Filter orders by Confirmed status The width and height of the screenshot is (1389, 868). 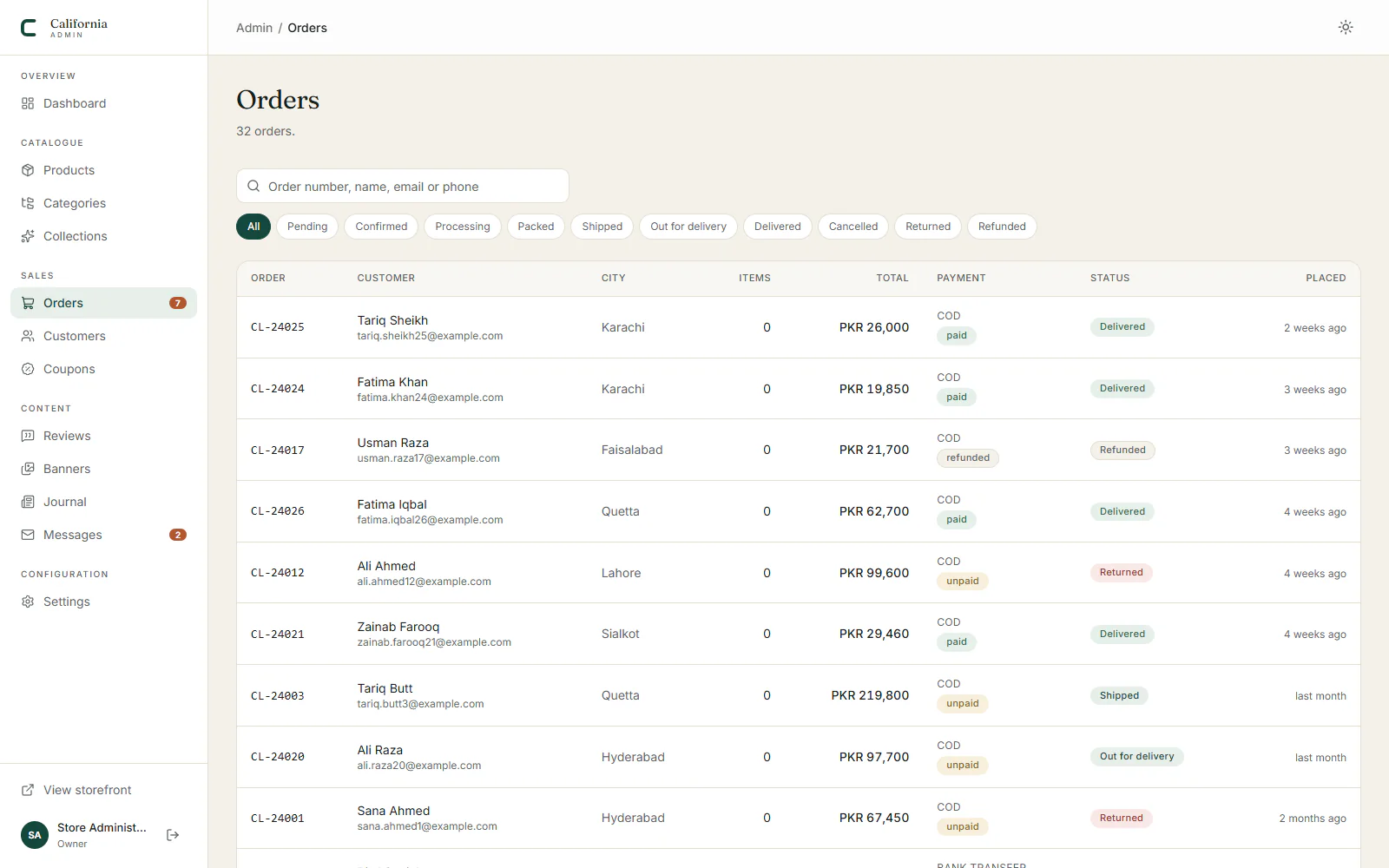pyautogui.click(x=381, y=227)
